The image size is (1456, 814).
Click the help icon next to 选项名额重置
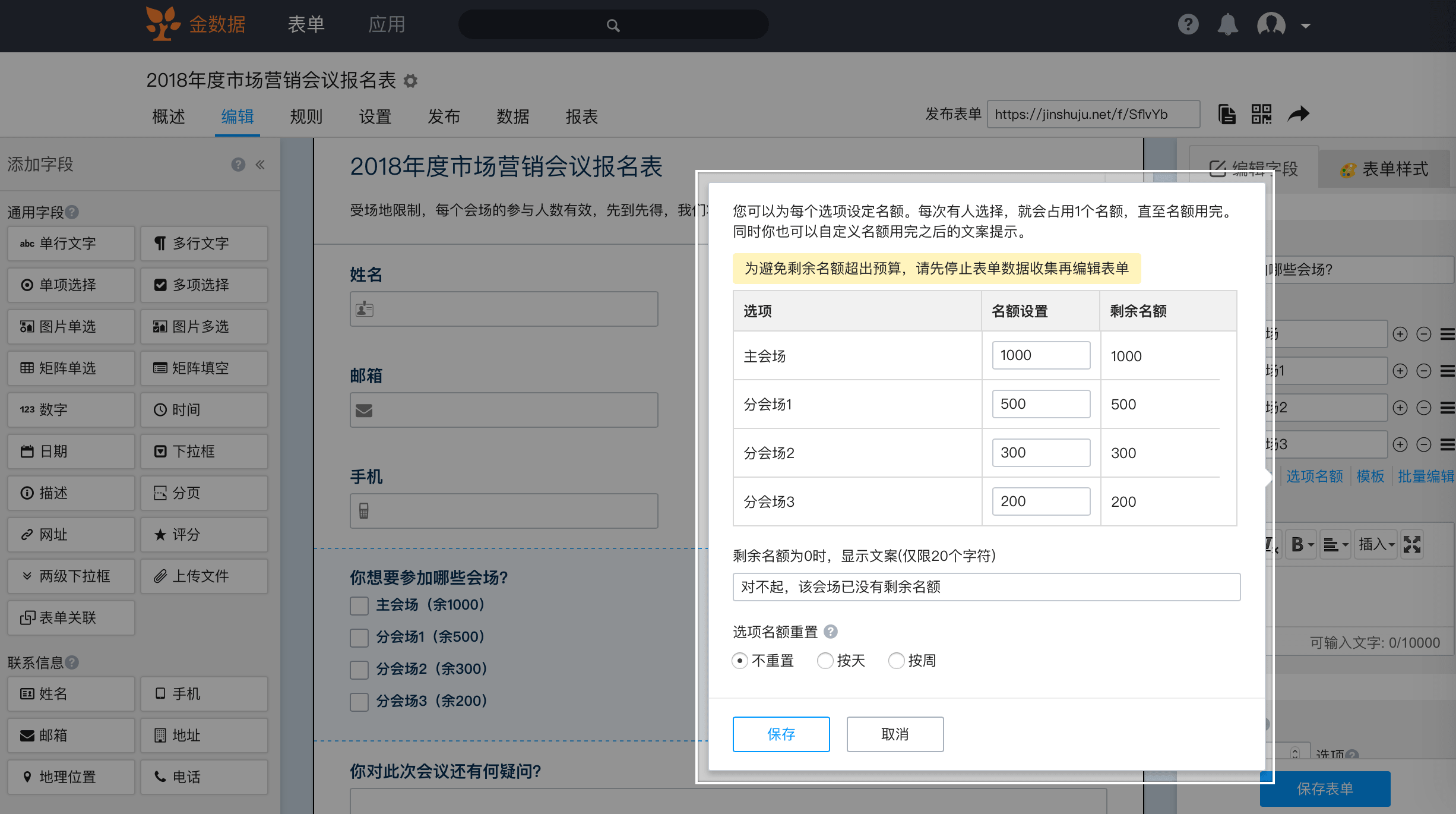831,632
